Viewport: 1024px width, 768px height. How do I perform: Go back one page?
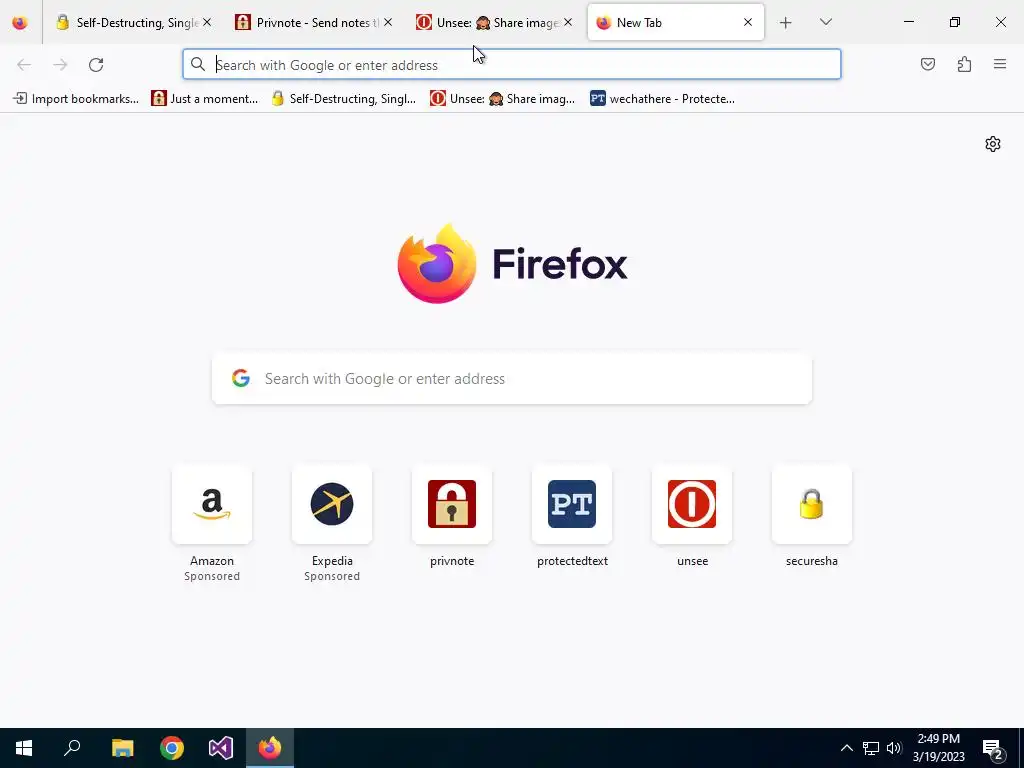[24, 65]
